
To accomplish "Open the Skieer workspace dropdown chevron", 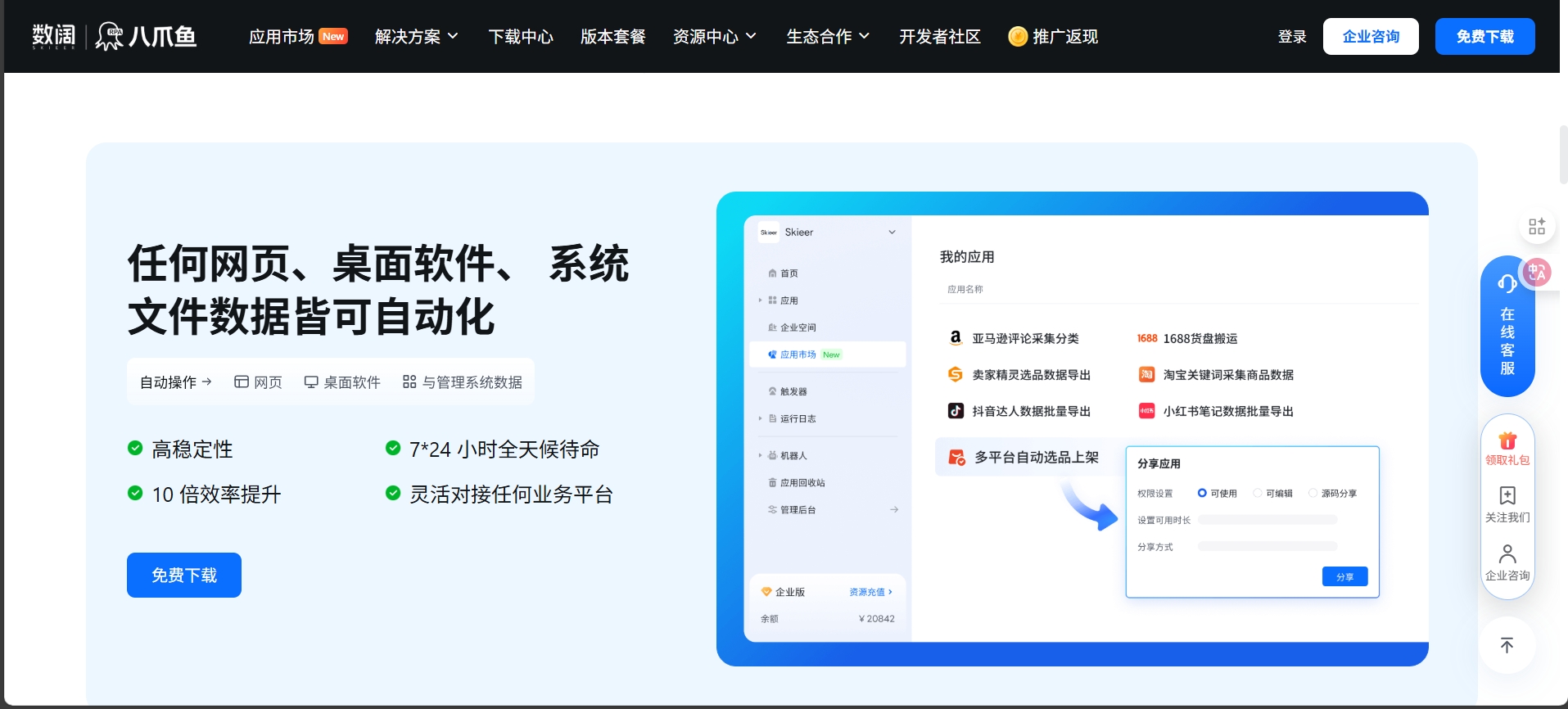I will click(x=892, y=233).
